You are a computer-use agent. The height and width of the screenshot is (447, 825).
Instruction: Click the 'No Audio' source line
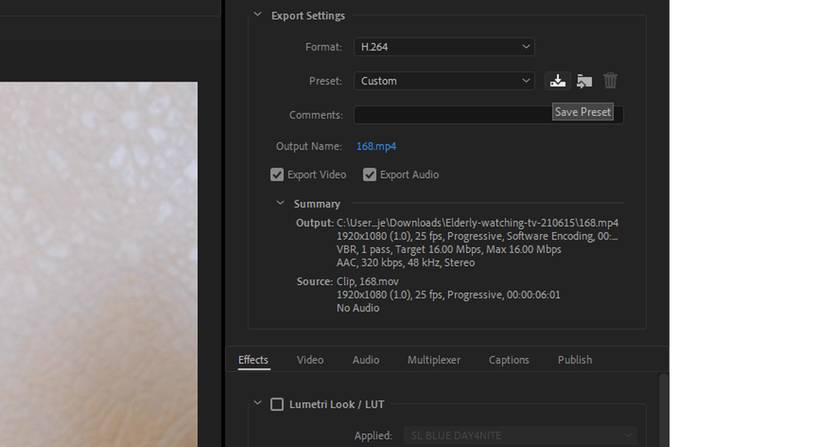(x=358, y=308)
